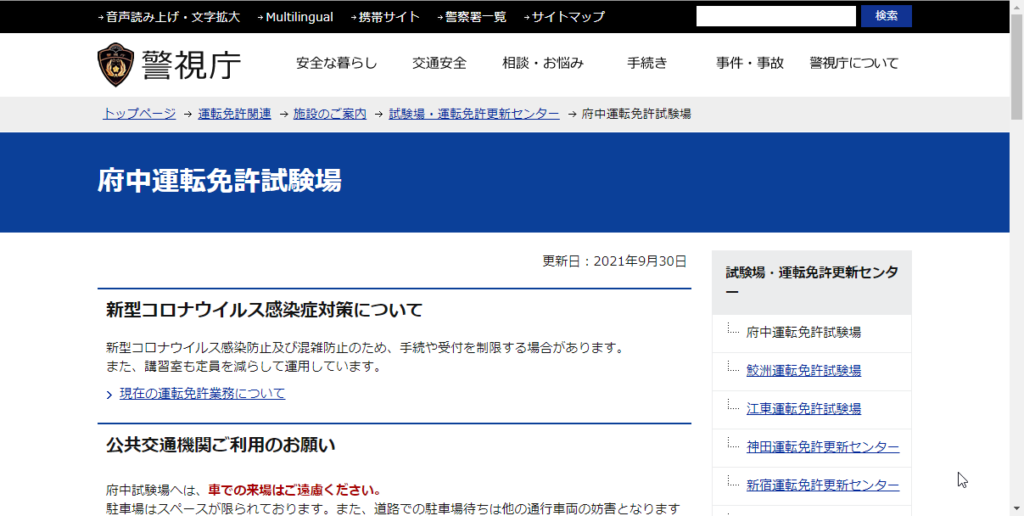The width and height of the screenshot is (1024, 516).
Task: Open 相談・お悩み menu
Action: 543,63
